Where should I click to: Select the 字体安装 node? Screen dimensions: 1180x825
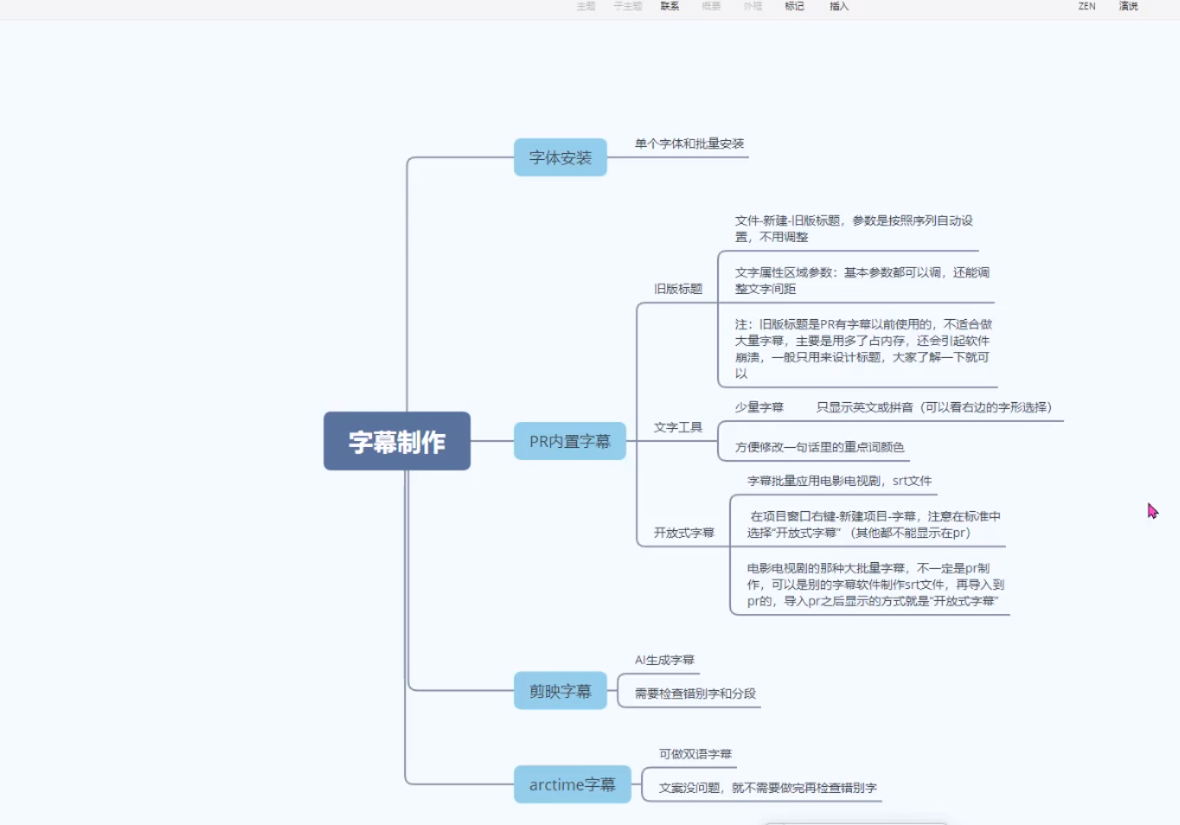pos(560,157)
